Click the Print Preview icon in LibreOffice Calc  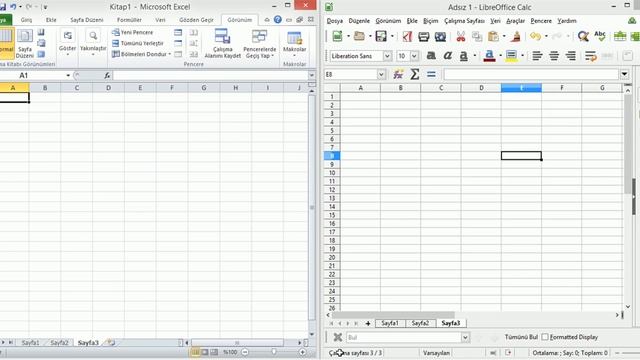click(x=440, y=37)
